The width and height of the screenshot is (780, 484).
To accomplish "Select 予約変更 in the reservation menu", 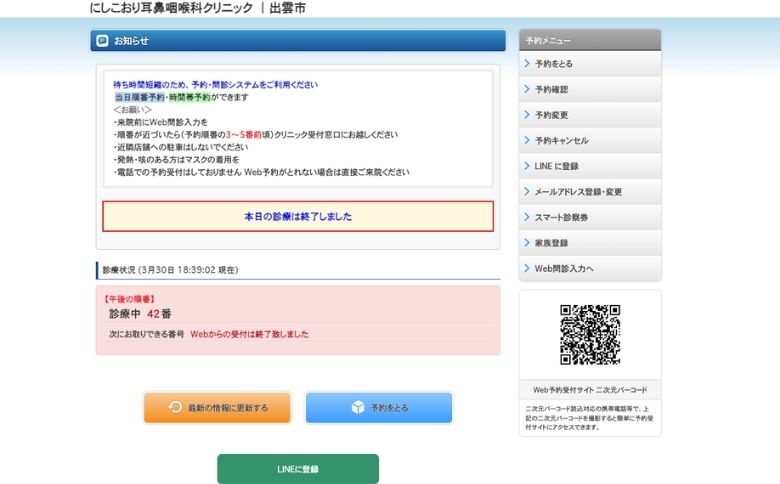I will [x=590, y=115].
